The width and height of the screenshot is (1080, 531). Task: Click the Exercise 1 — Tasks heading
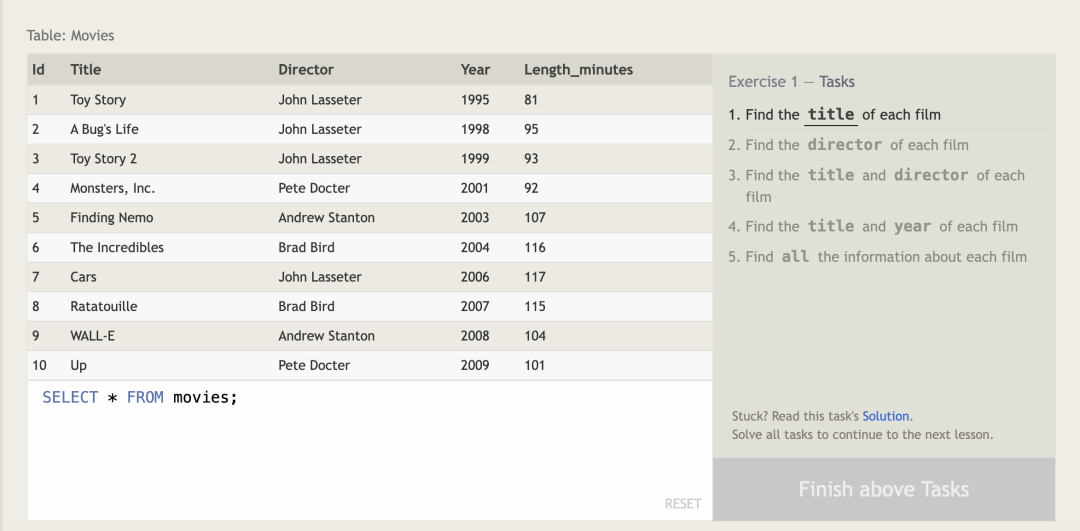coord(791,82)
